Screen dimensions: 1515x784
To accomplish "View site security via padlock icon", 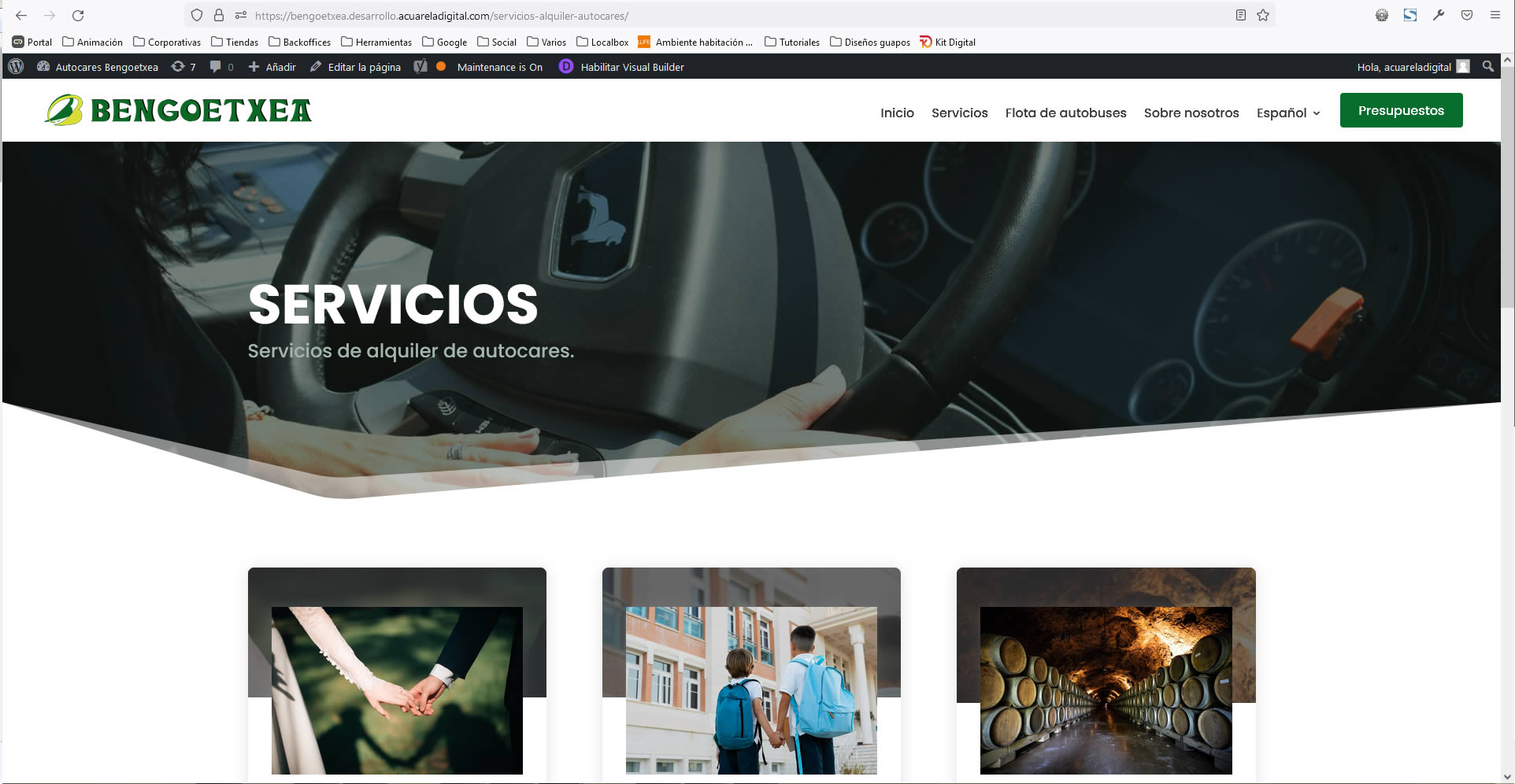I will coord(219,15).
